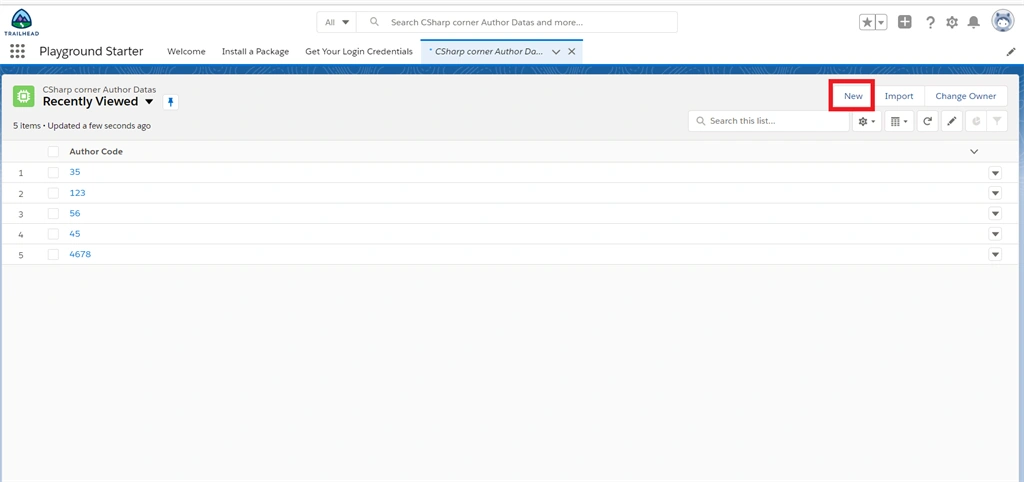Open row actions for record 35
Image resolution: width=1024 pixels, height=482 pixels.
pyautogui.click(x=995, y=173)
